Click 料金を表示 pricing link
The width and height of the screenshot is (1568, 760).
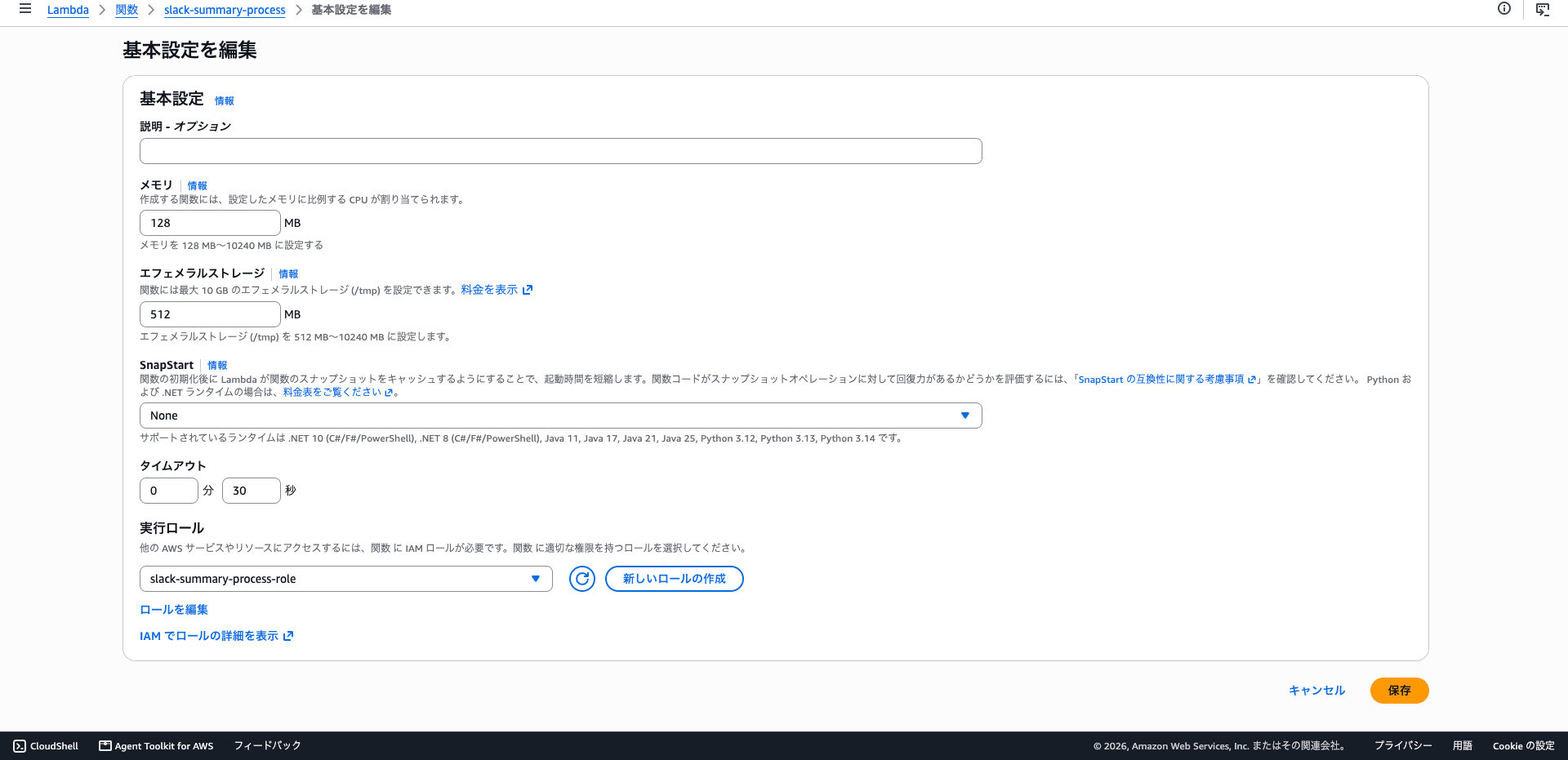(489, 290)
